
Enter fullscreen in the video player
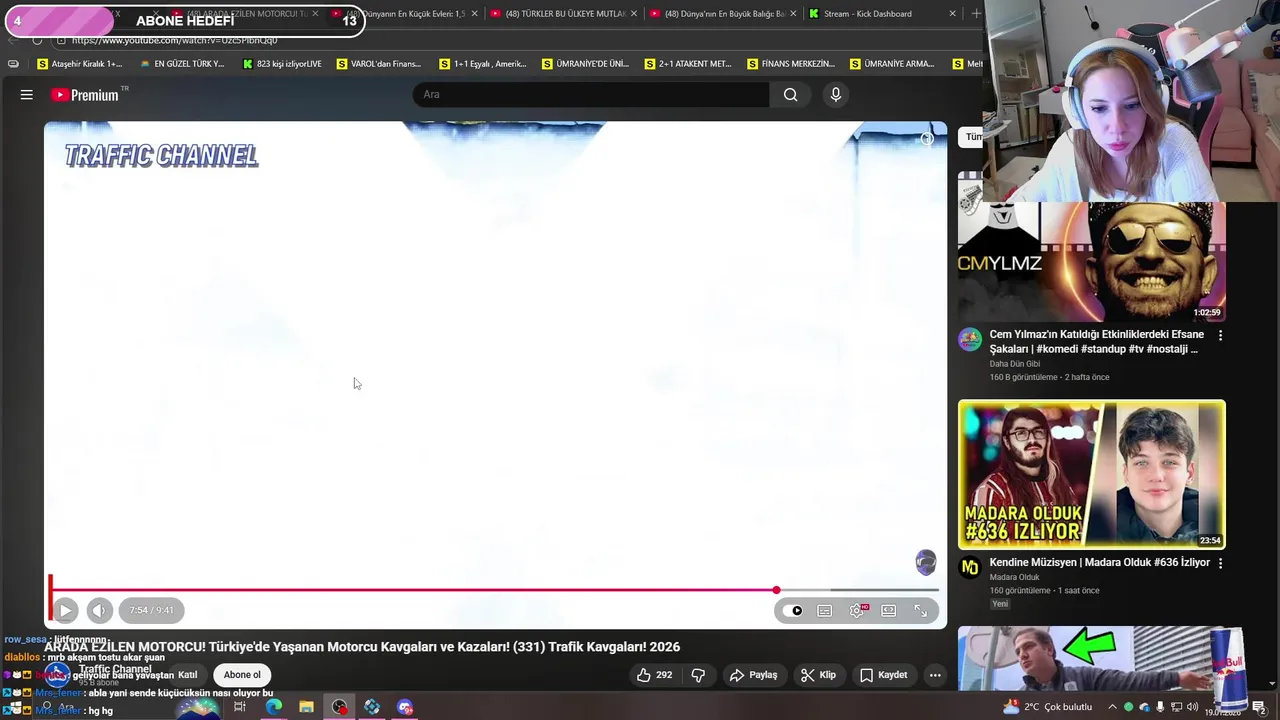pyautogui.click(x=921, y=610)
